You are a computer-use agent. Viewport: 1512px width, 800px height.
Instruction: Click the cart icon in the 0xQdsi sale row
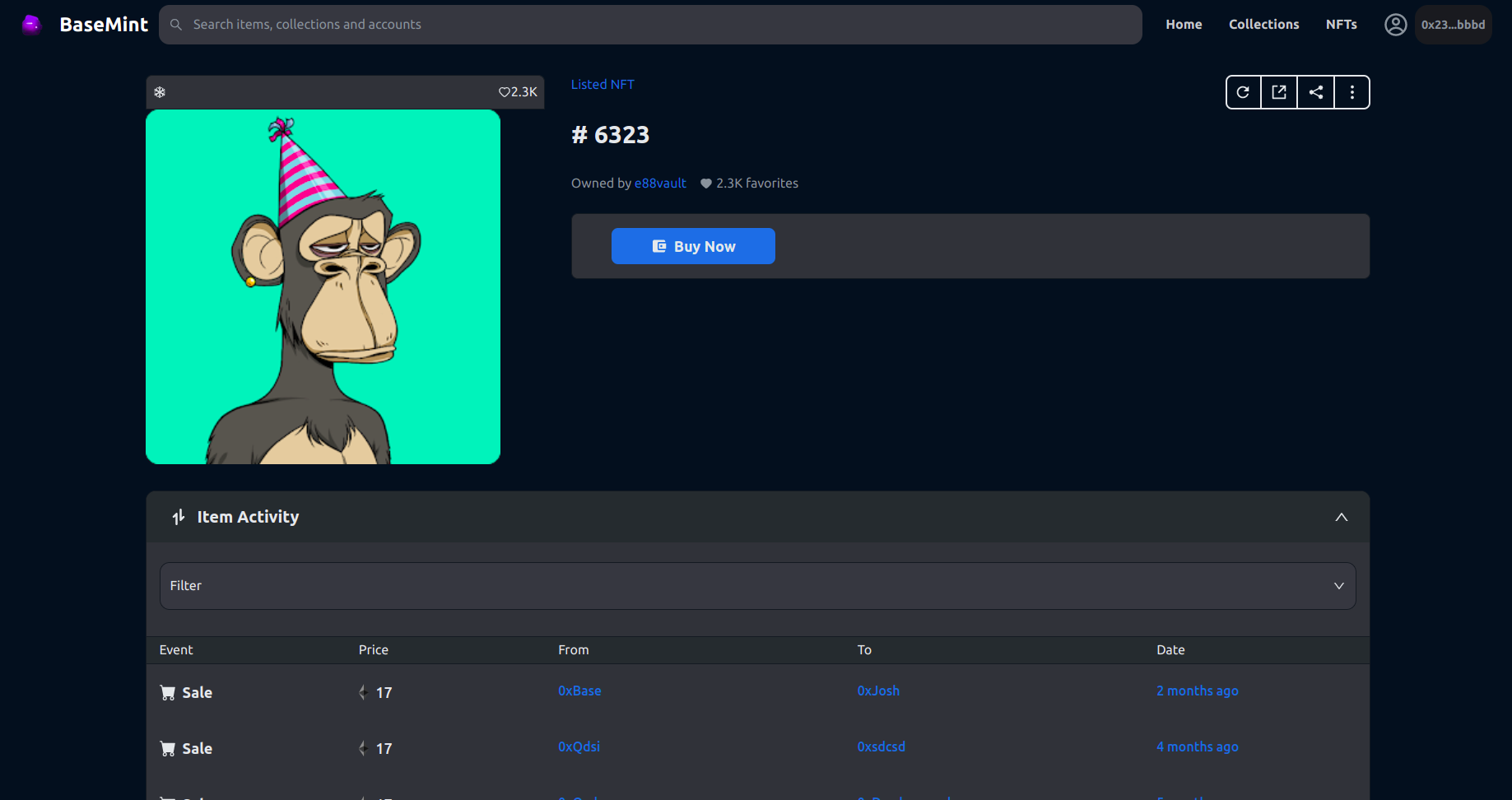[x=168, y=749]
